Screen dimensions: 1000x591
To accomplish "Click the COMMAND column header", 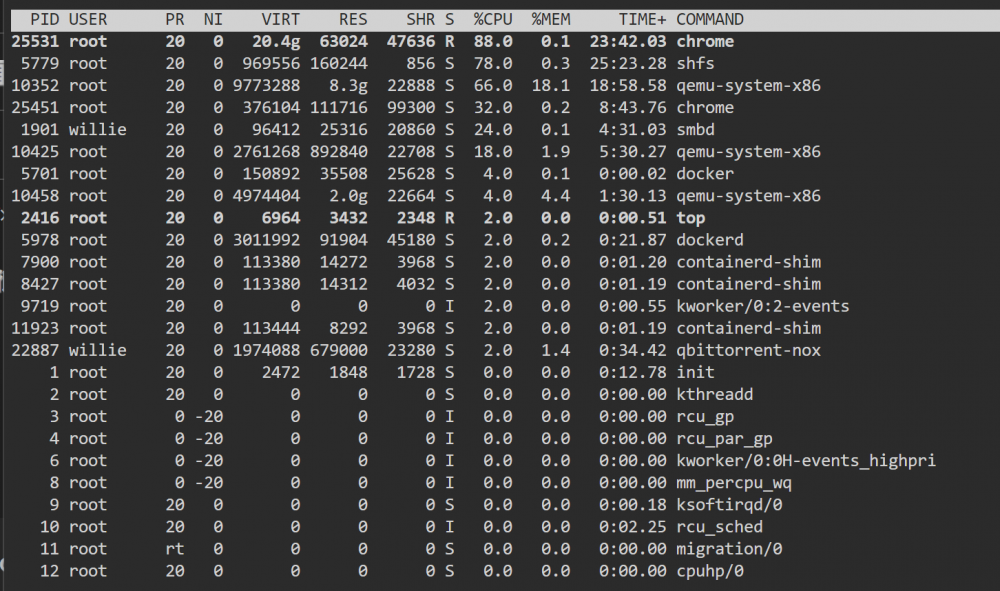I will tap(710, 20).
